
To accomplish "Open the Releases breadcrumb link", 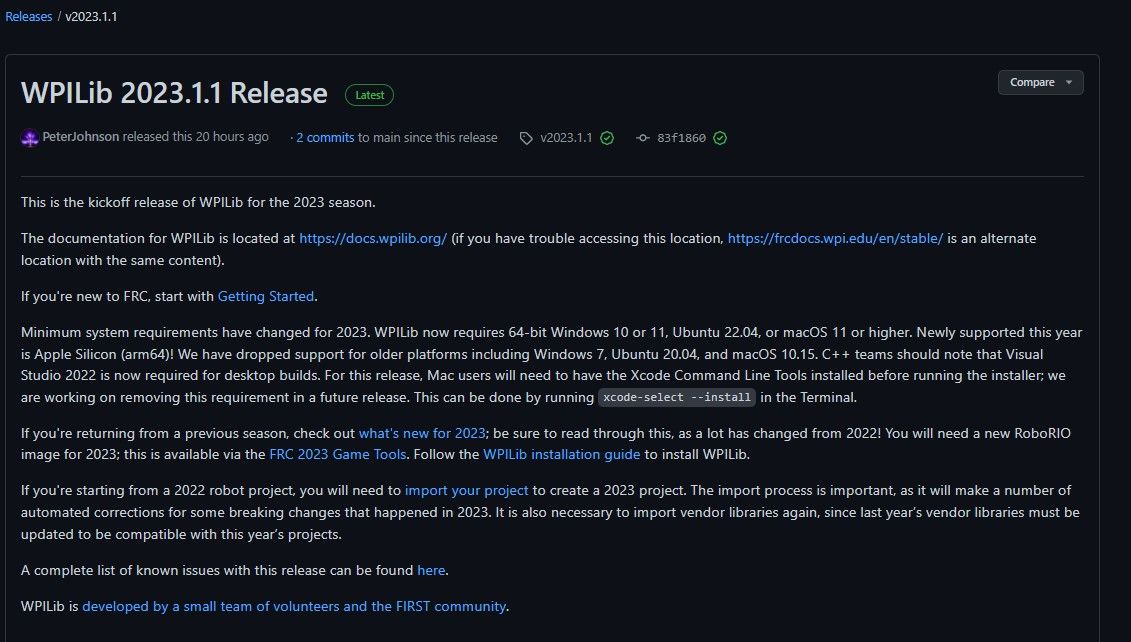I will click(x=29, y=16).
